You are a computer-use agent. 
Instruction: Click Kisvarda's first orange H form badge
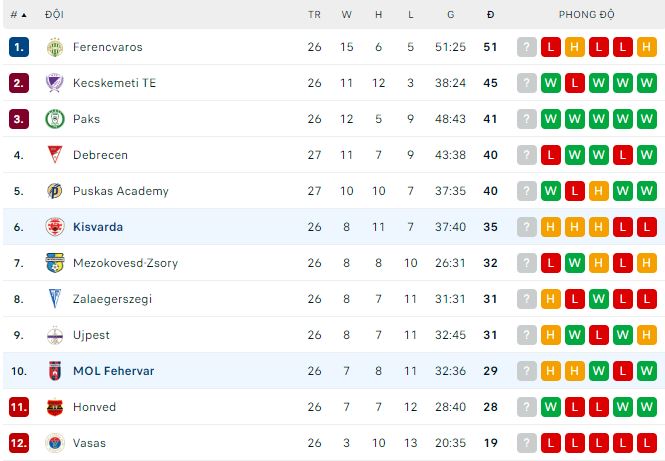(551, 227)
